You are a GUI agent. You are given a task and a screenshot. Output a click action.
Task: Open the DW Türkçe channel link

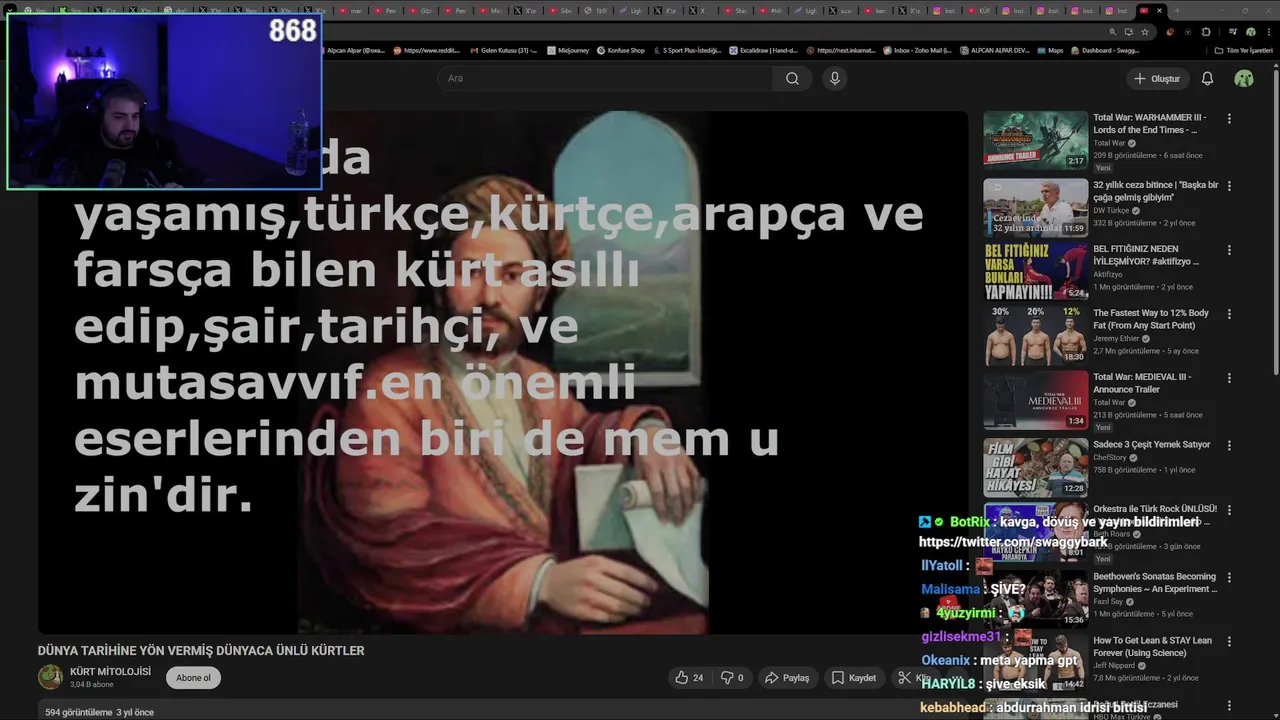tap(1111, 211)
